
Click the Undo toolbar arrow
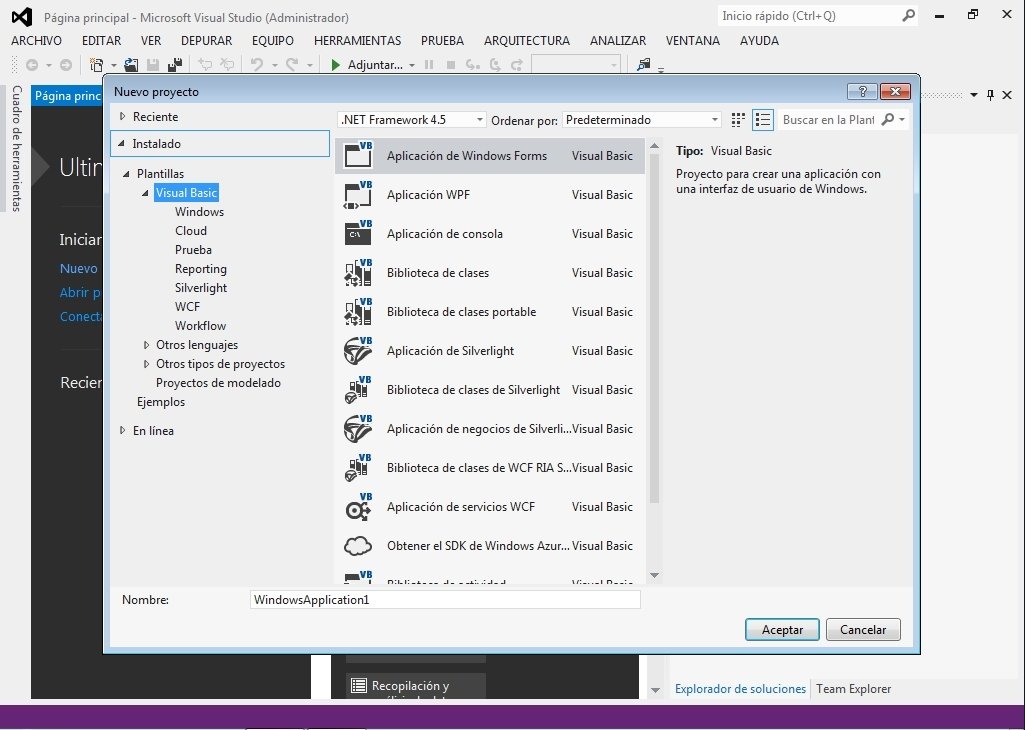click(257, 65)
